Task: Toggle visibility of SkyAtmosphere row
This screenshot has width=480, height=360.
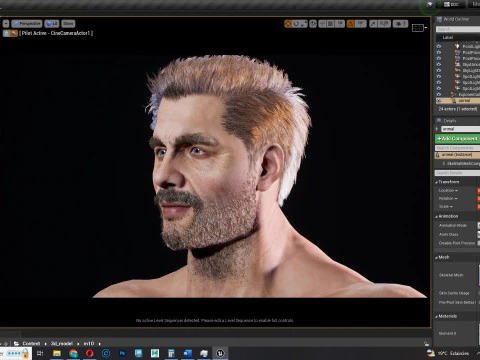Action: 439,64
